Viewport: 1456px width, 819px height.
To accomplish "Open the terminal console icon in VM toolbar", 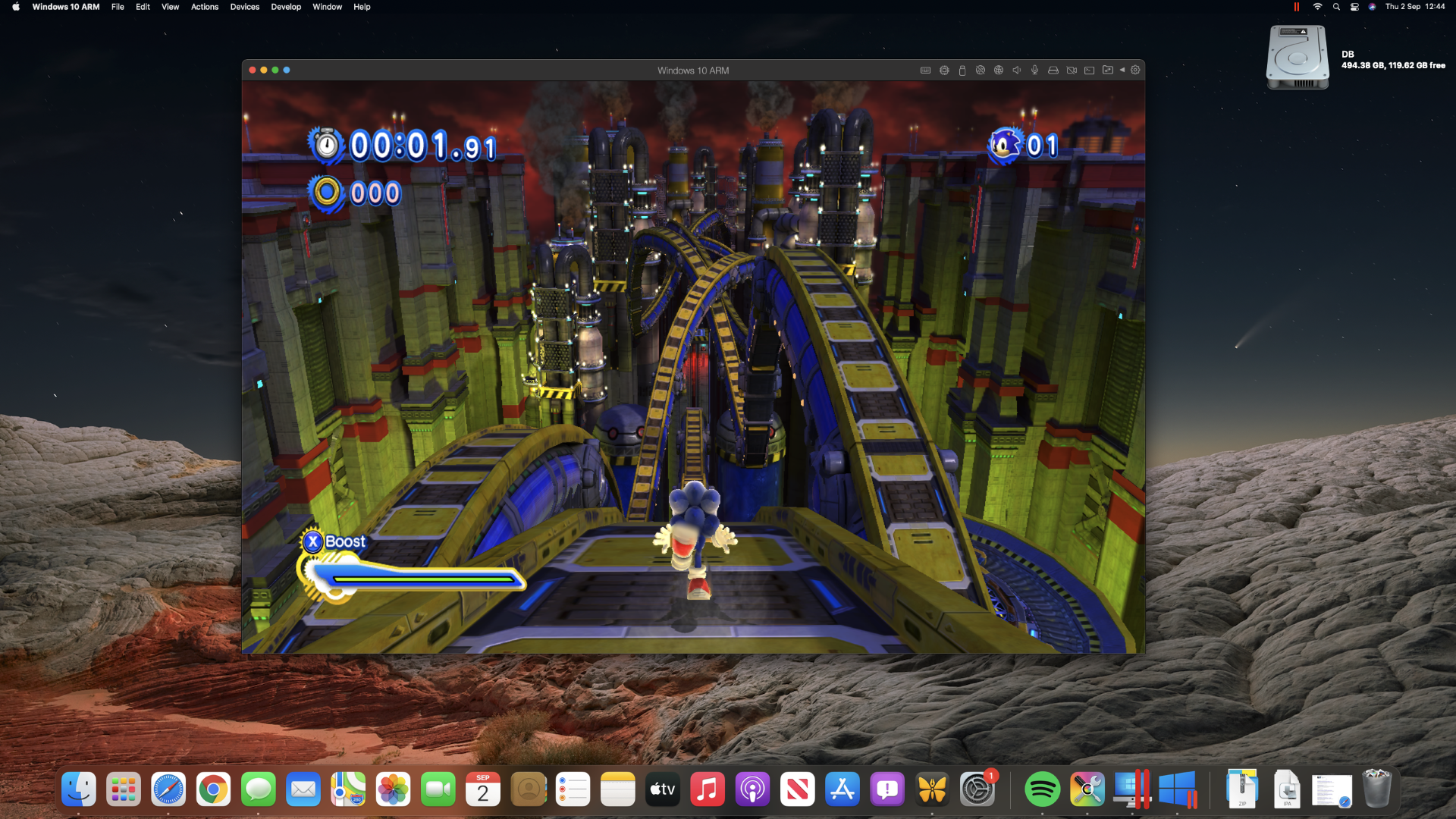I will click(1090, 71).
